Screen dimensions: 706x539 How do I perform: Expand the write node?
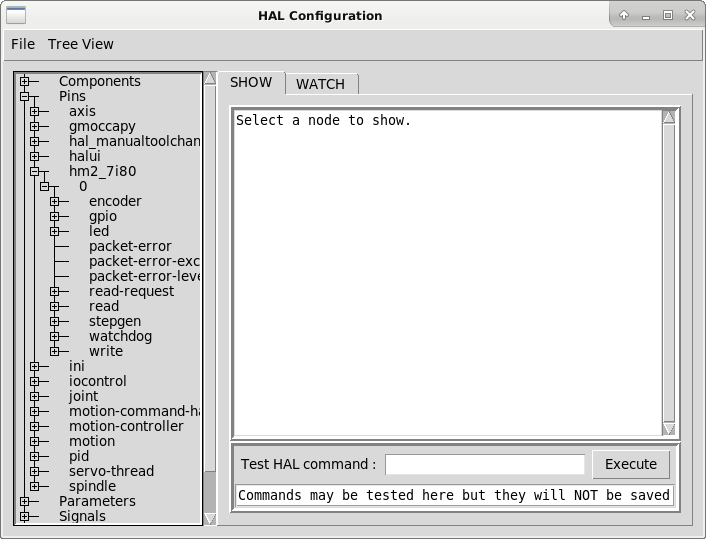[54, 351]
